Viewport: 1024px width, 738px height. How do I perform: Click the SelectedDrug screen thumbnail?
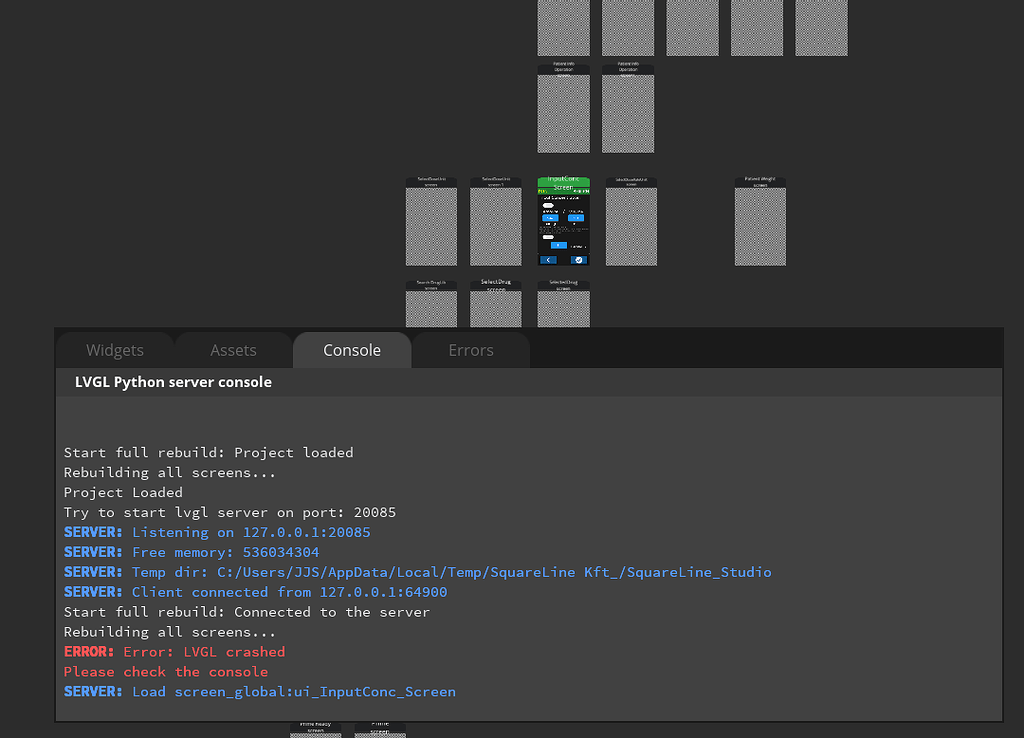tap(563, 307)
